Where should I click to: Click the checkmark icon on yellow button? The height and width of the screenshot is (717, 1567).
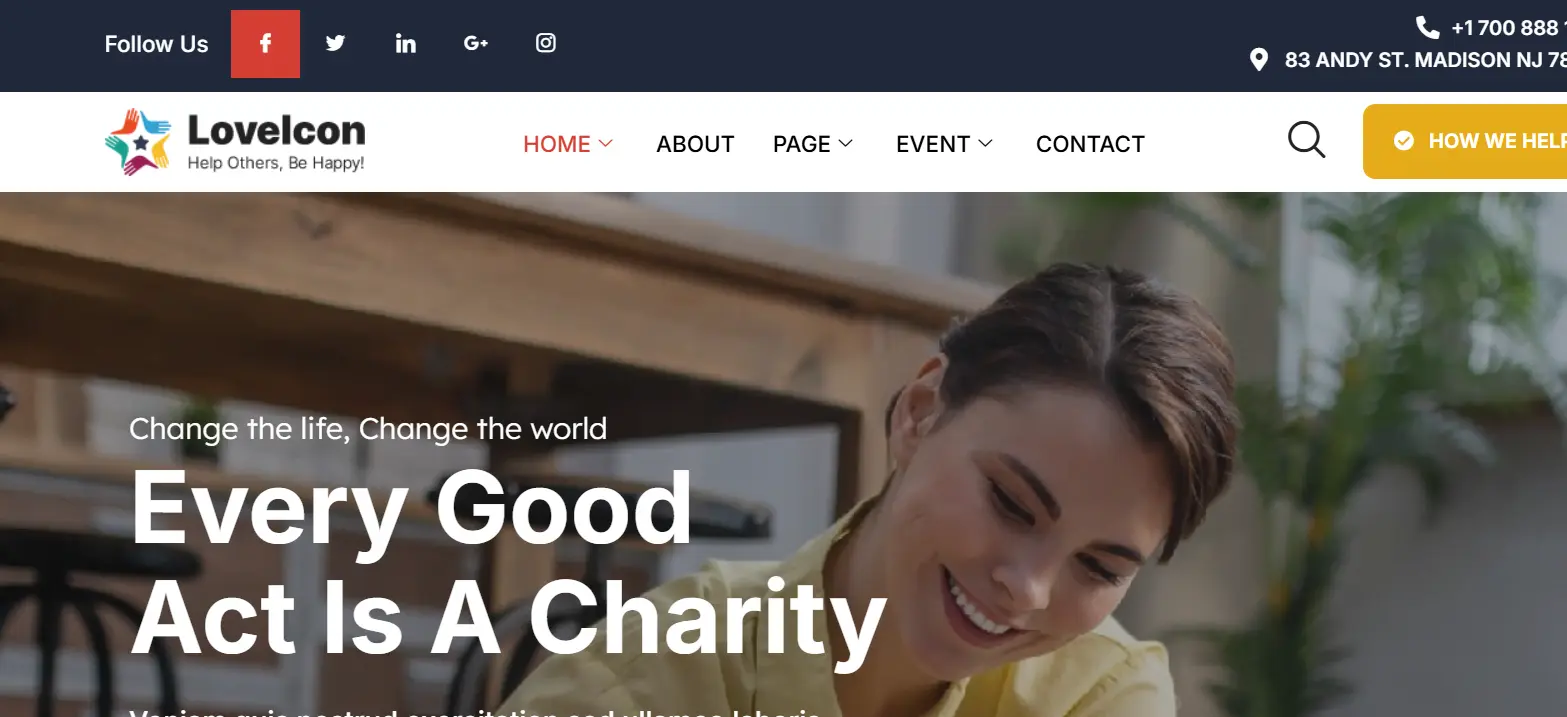(x=1404, y=141)
